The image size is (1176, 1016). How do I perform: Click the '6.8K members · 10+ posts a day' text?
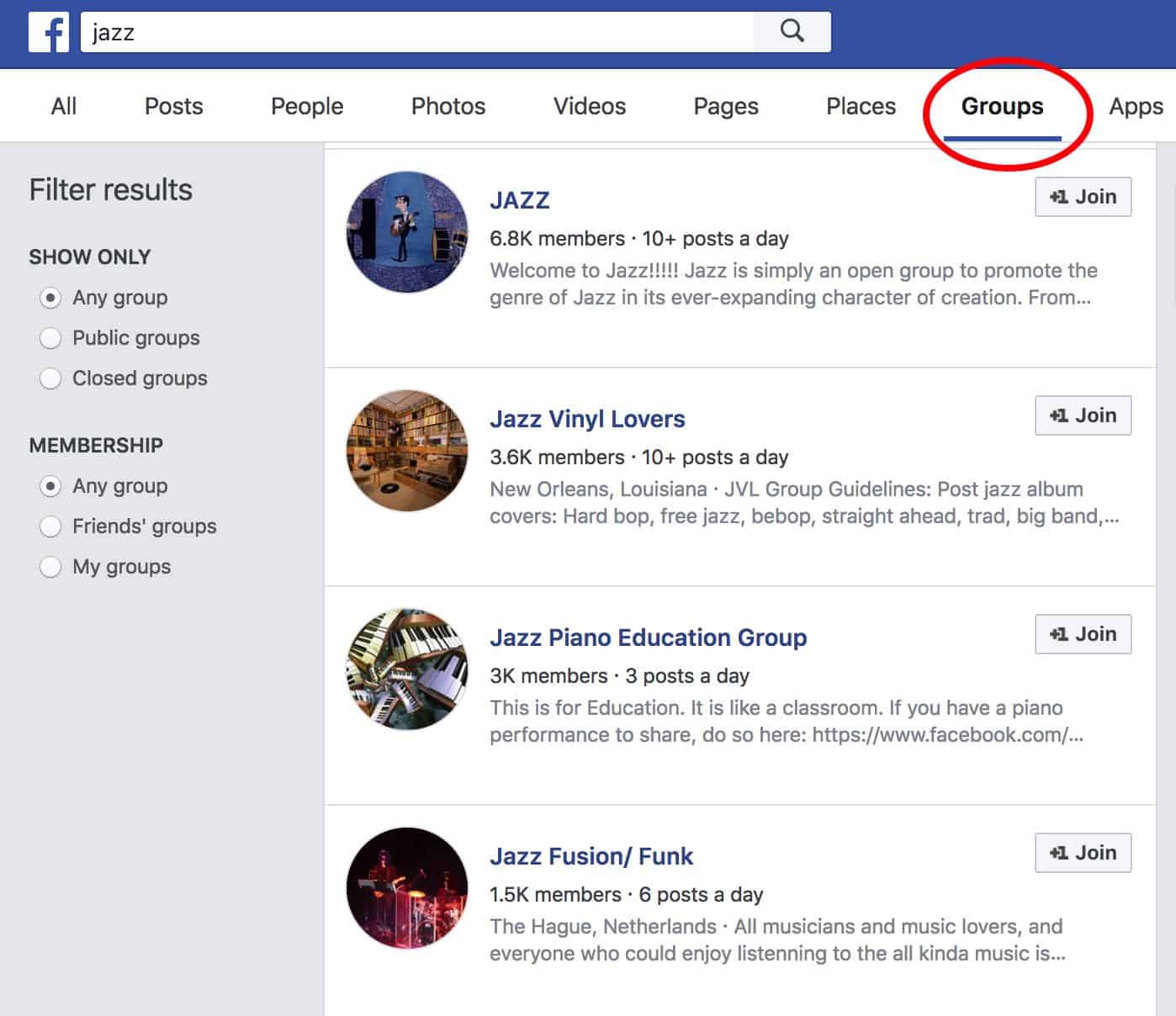(x=639, y=239)
